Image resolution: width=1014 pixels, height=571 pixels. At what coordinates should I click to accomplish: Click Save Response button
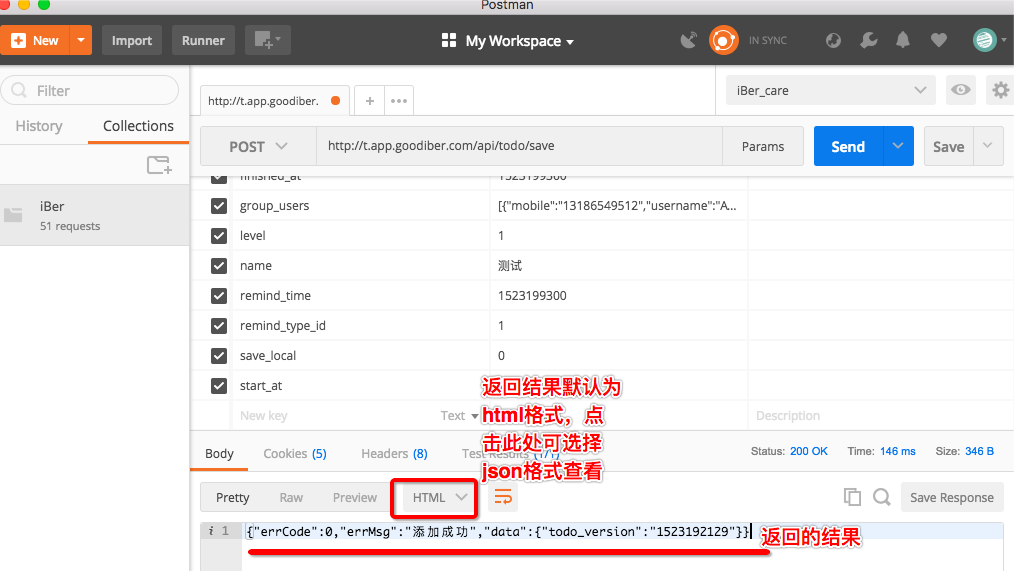point(952,497)
